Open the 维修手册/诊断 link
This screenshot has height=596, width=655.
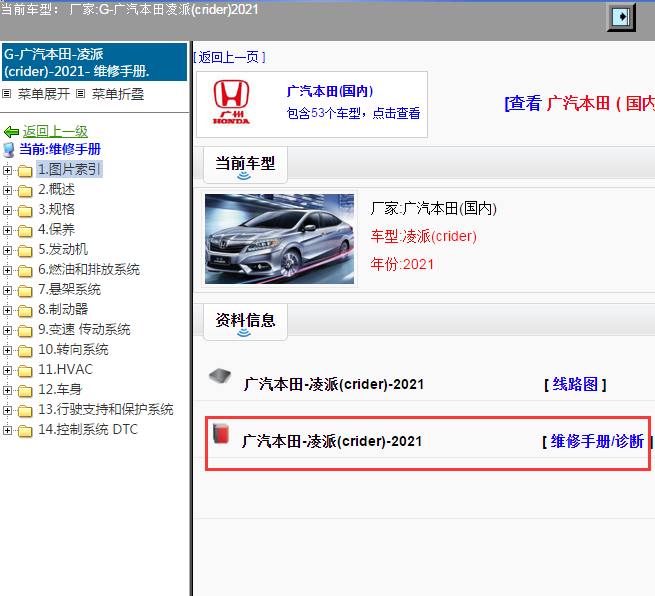tap(597, 441)
